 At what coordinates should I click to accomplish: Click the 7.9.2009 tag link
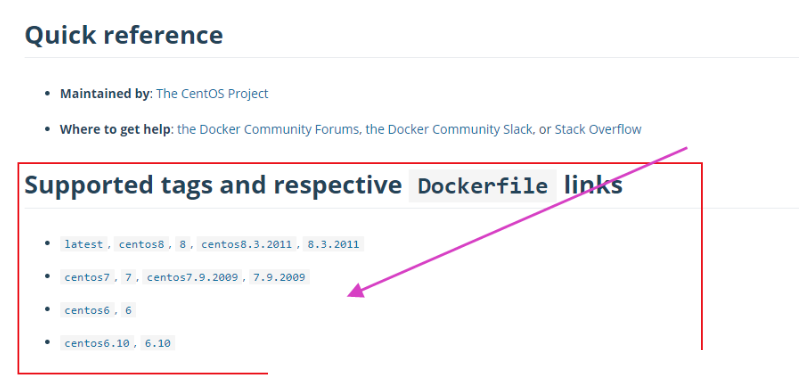279,277
